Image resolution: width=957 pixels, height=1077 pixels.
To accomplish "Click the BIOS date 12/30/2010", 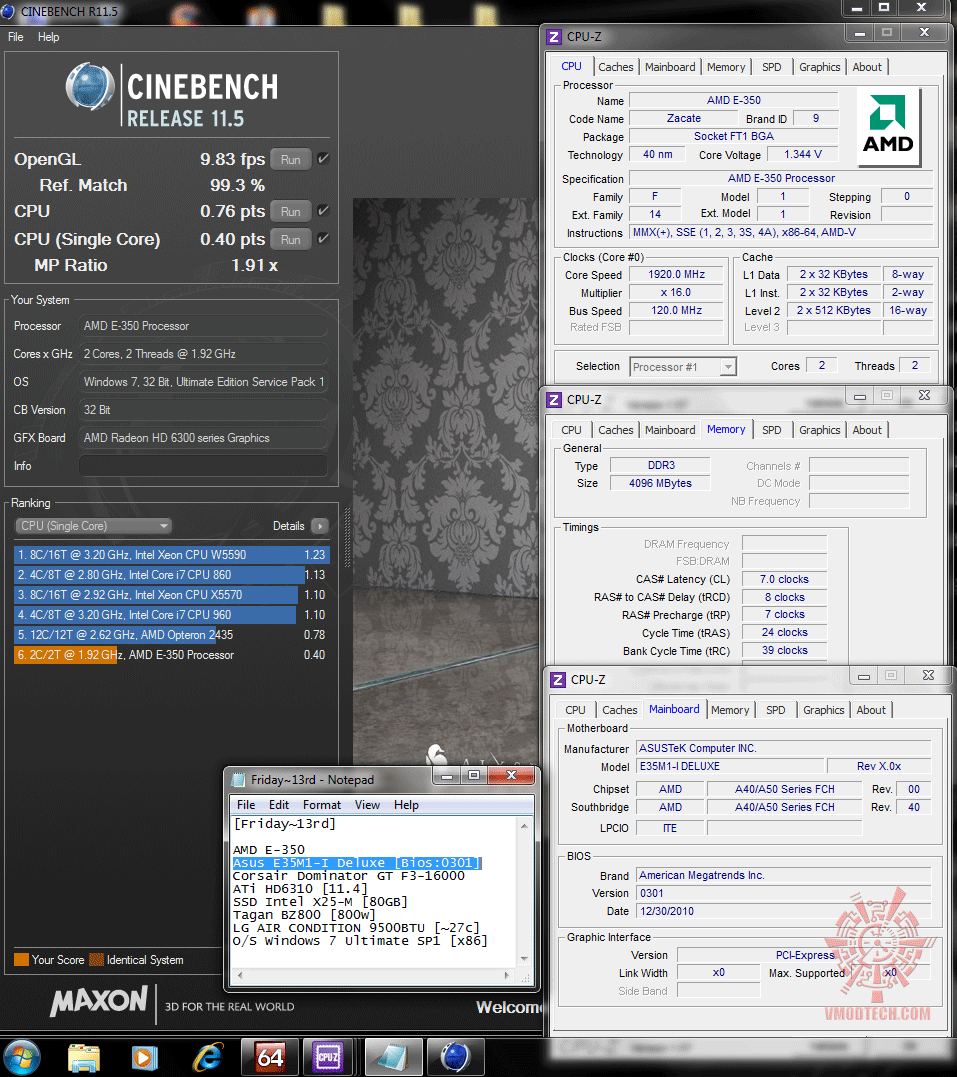I will pyautogui.click(x=783, y=911).
